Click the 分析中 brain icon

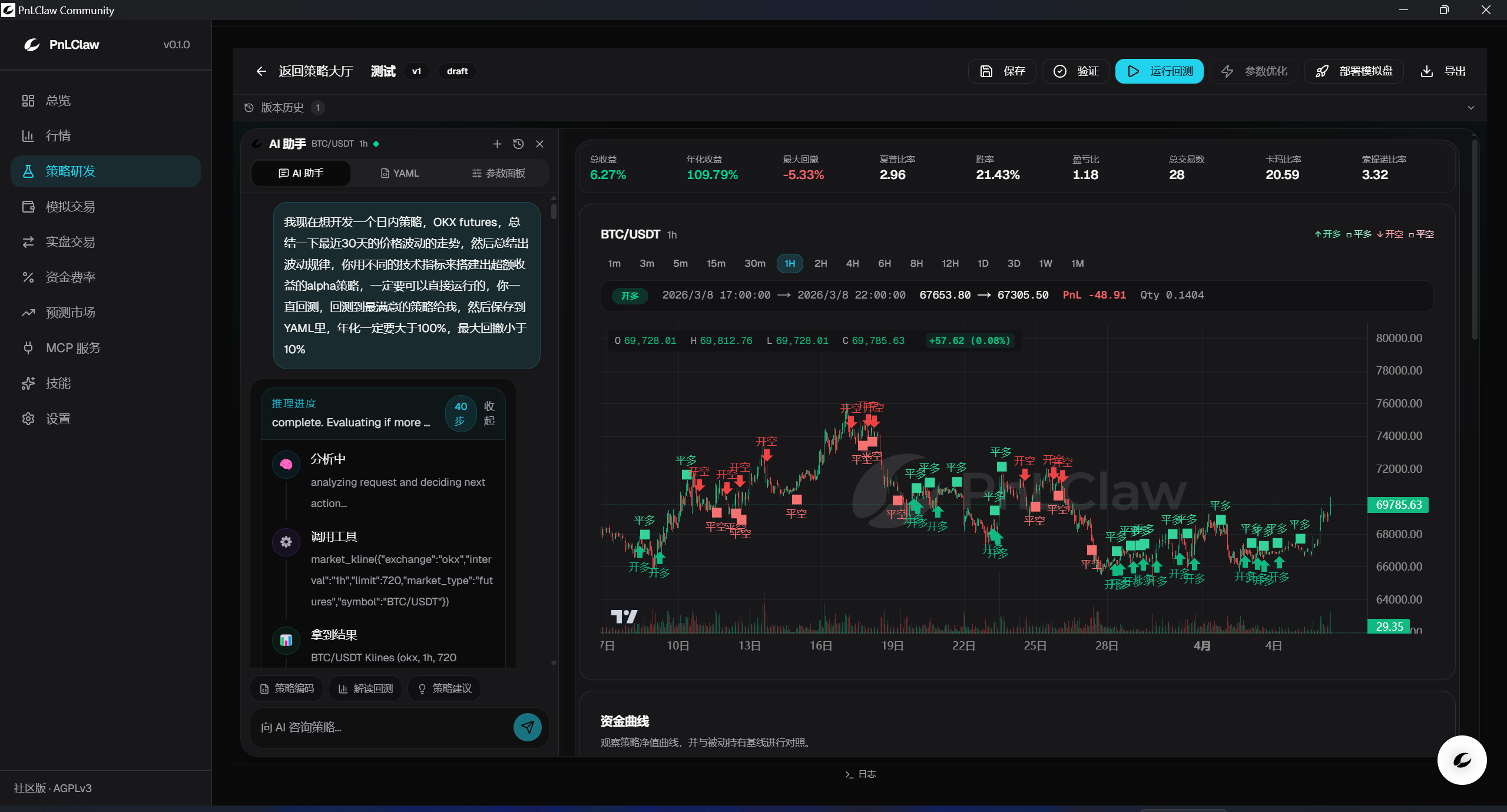[286, 465]
